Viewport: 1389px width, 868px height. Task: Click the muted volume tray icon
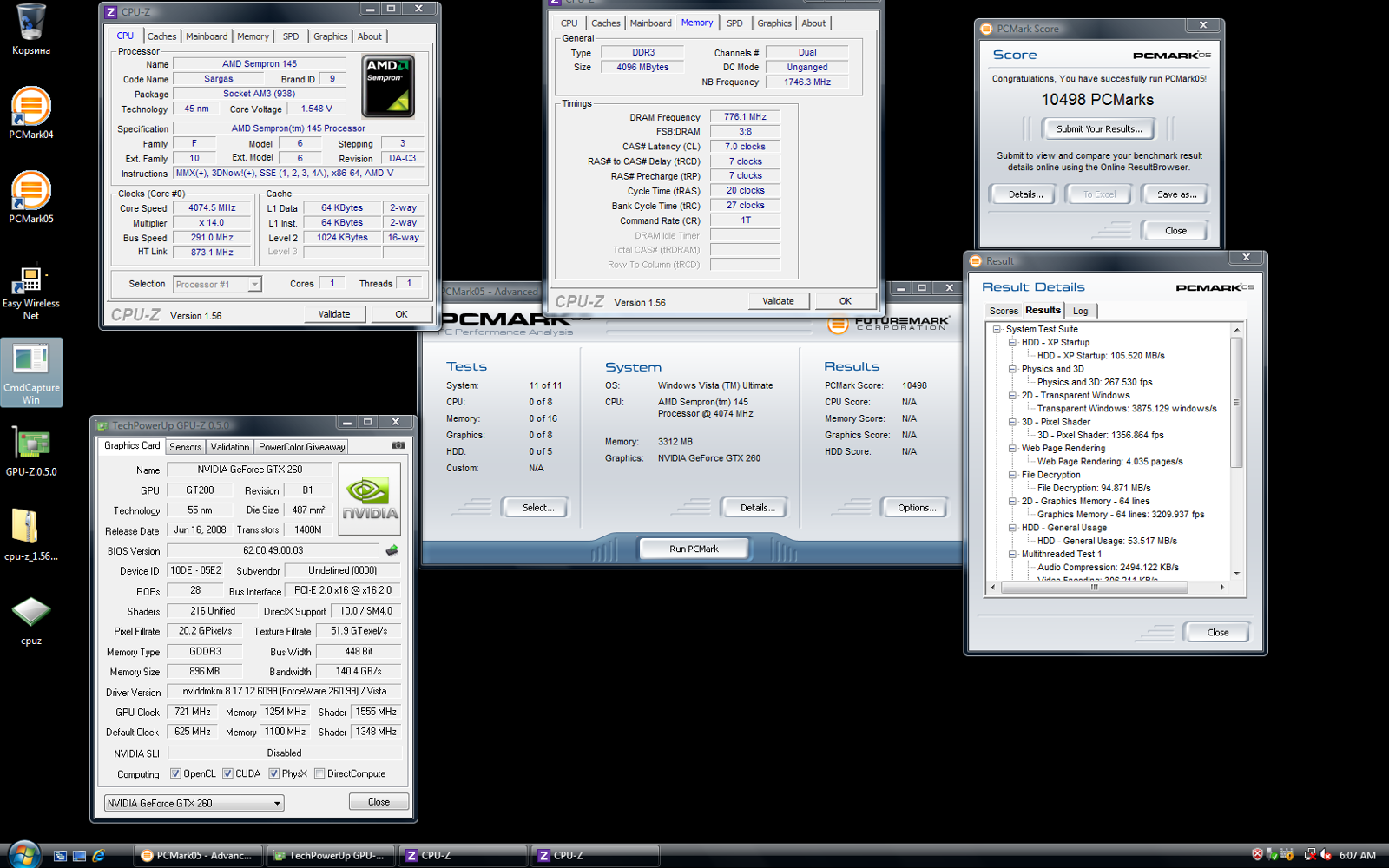click(x=1326, y=855)
